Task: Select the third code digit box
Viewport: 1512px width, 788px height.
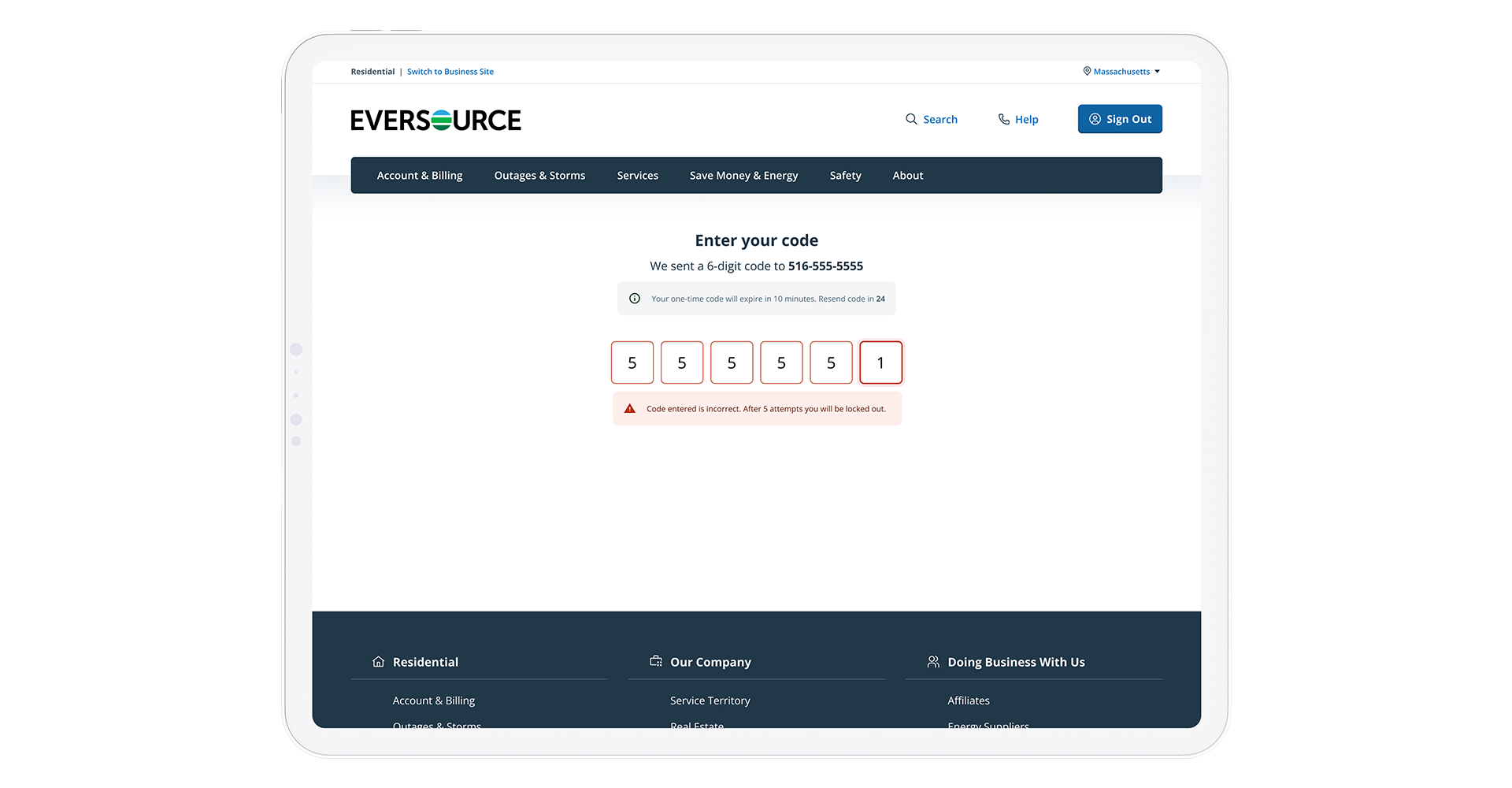Action: (x=732, y=362)
